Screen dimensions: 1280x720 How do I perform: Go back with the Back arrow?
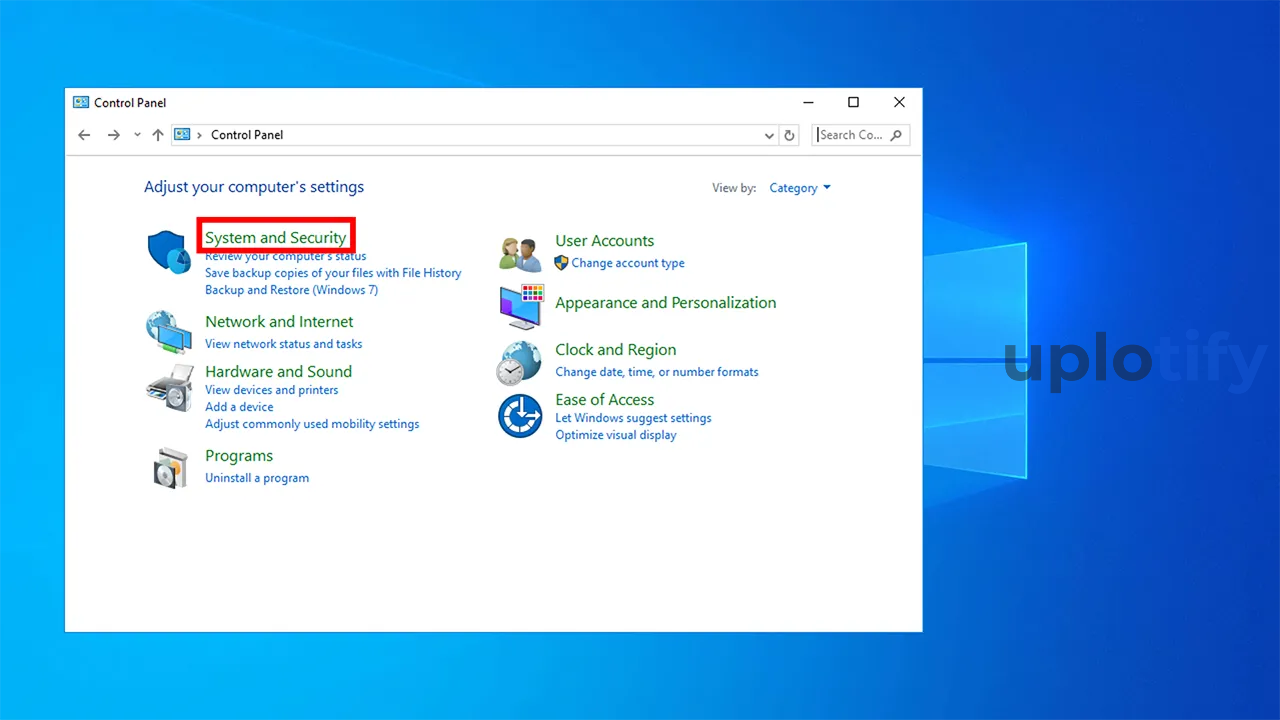point(84,135)
